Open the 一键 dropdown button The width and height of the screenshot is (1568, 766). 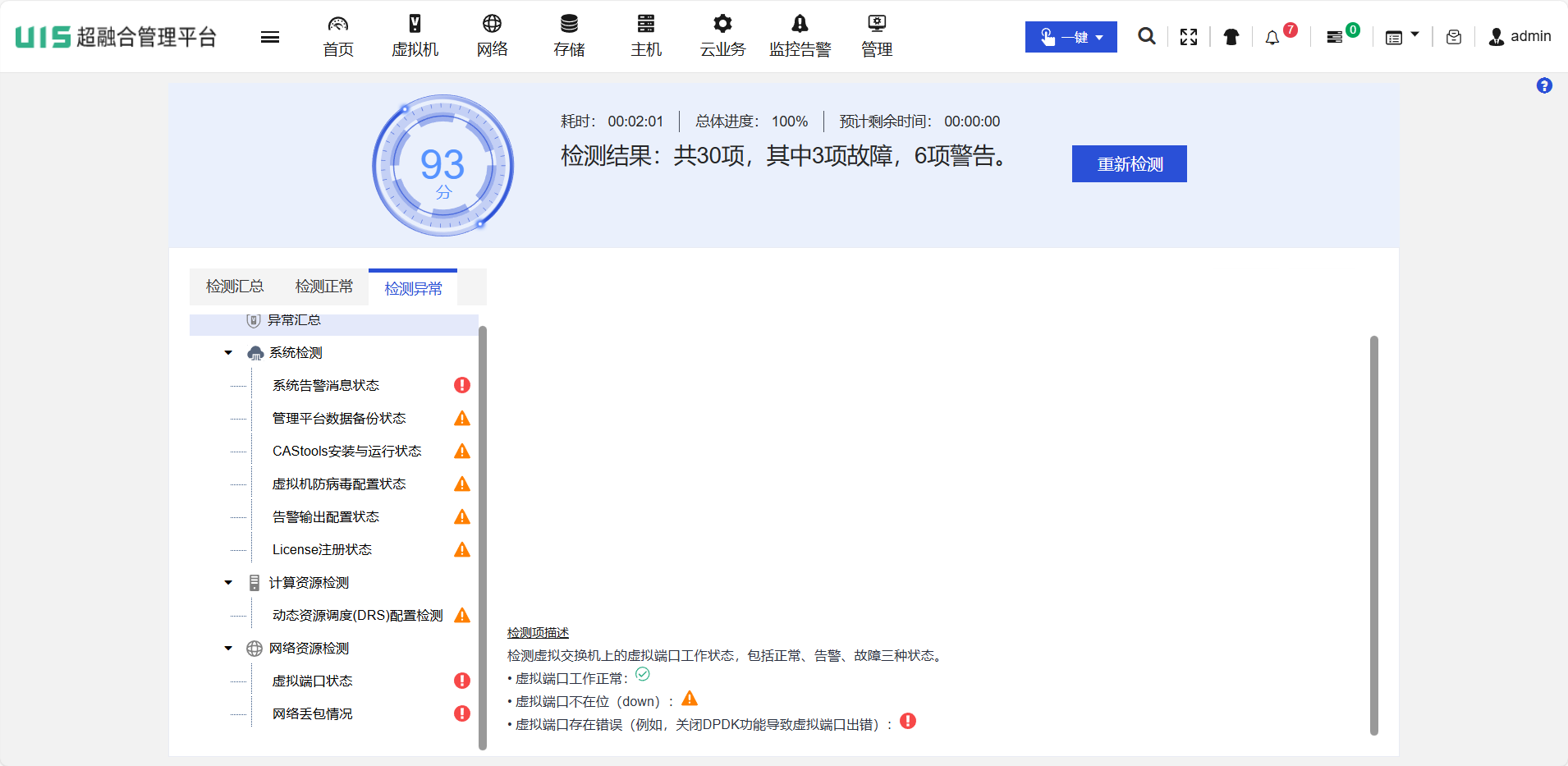tap(1071, 37)
